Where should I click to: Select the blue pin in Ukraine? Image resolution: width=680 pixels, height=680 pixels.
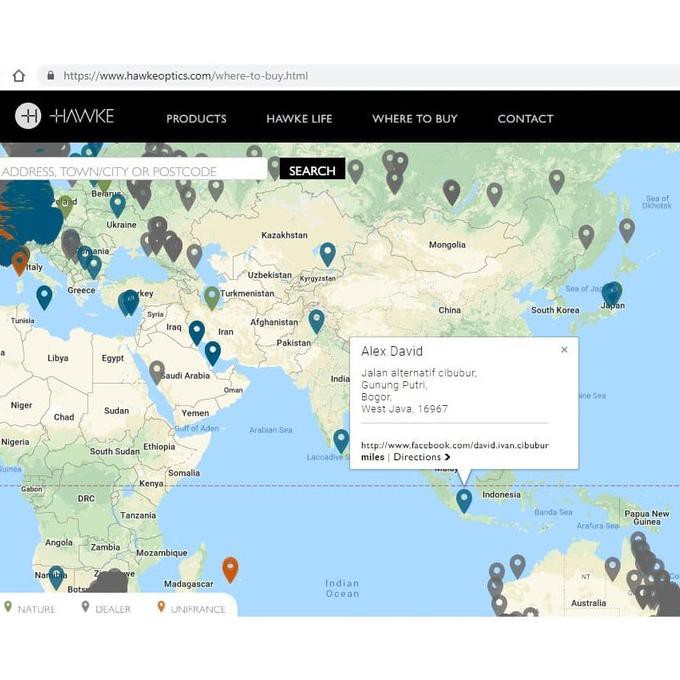point(118,204)
